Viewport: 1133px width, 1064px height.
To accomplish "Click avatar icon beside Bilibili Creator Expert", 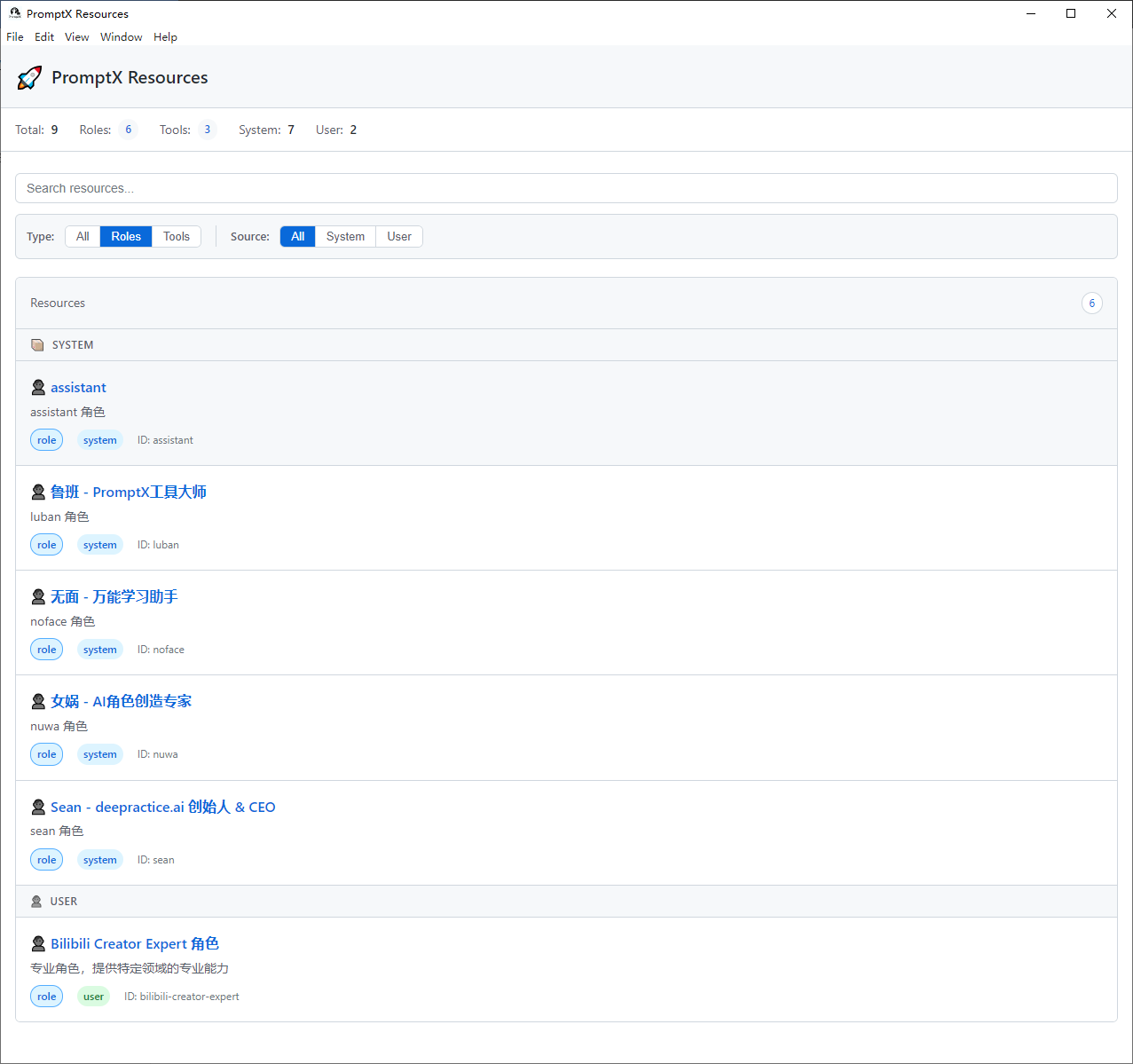I will click(x=38, y=944).
